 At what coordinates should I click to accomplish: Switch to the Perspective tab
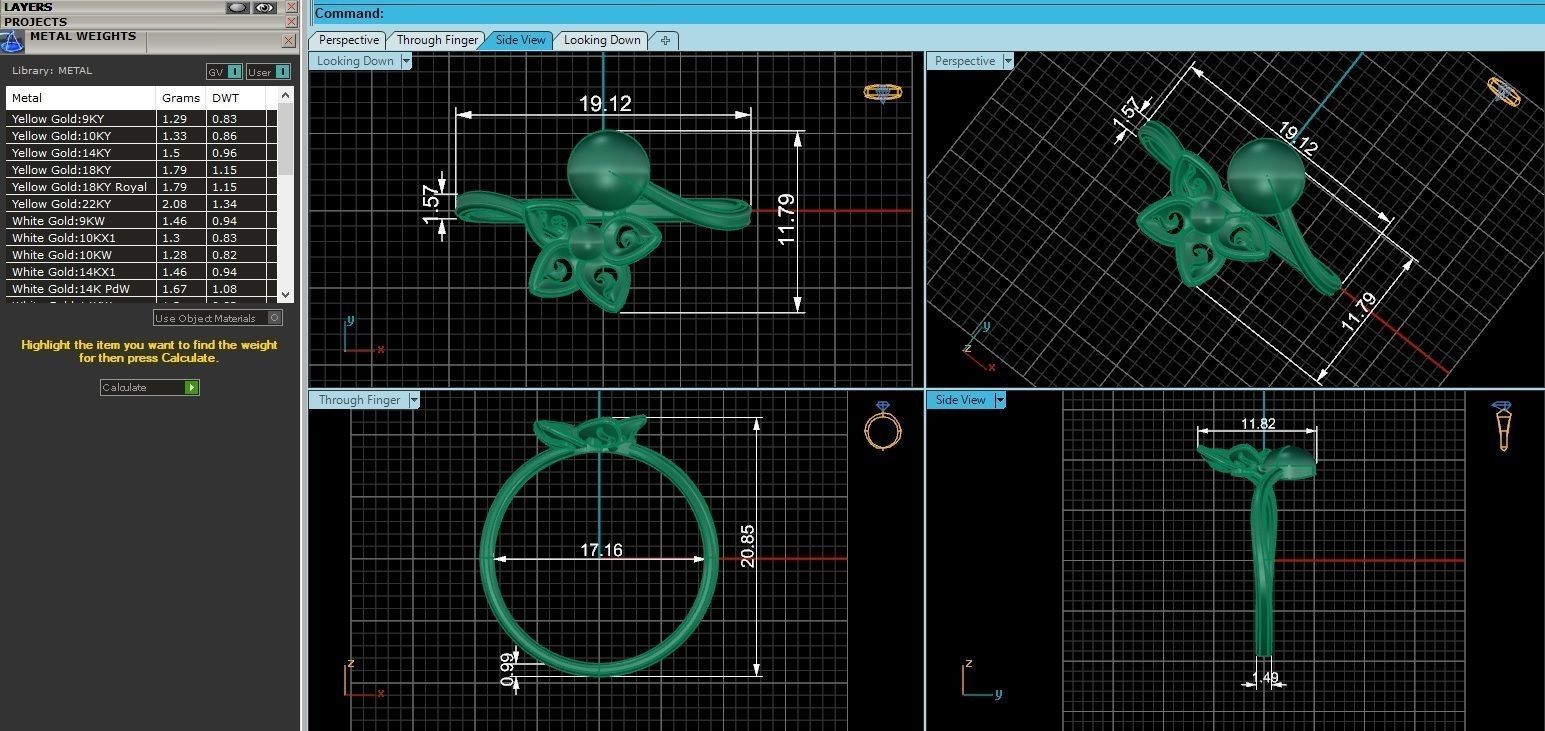[x=349, y=40]
